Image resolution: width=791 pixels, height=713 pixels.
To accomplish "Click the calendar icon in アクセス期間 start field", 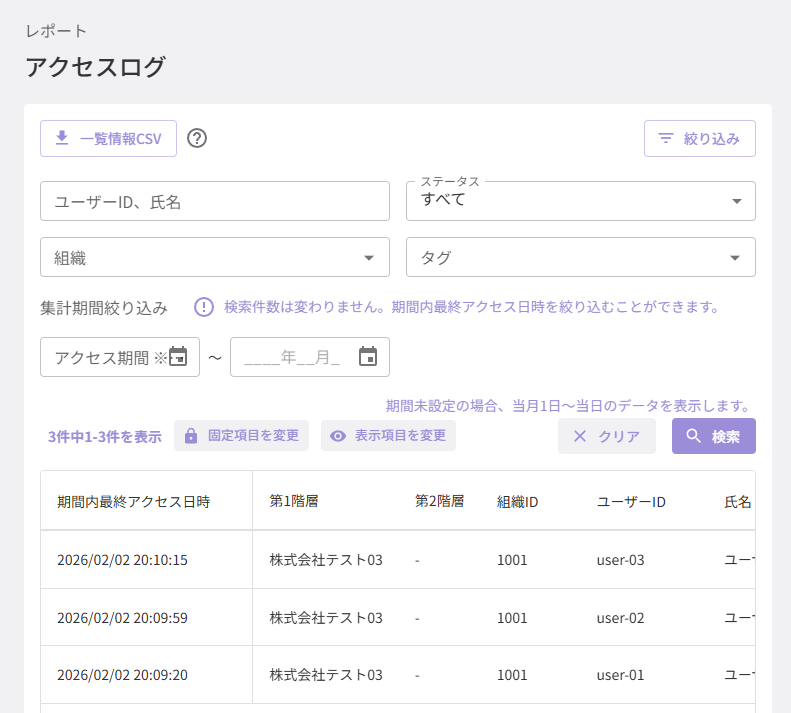I will point(178,356).
